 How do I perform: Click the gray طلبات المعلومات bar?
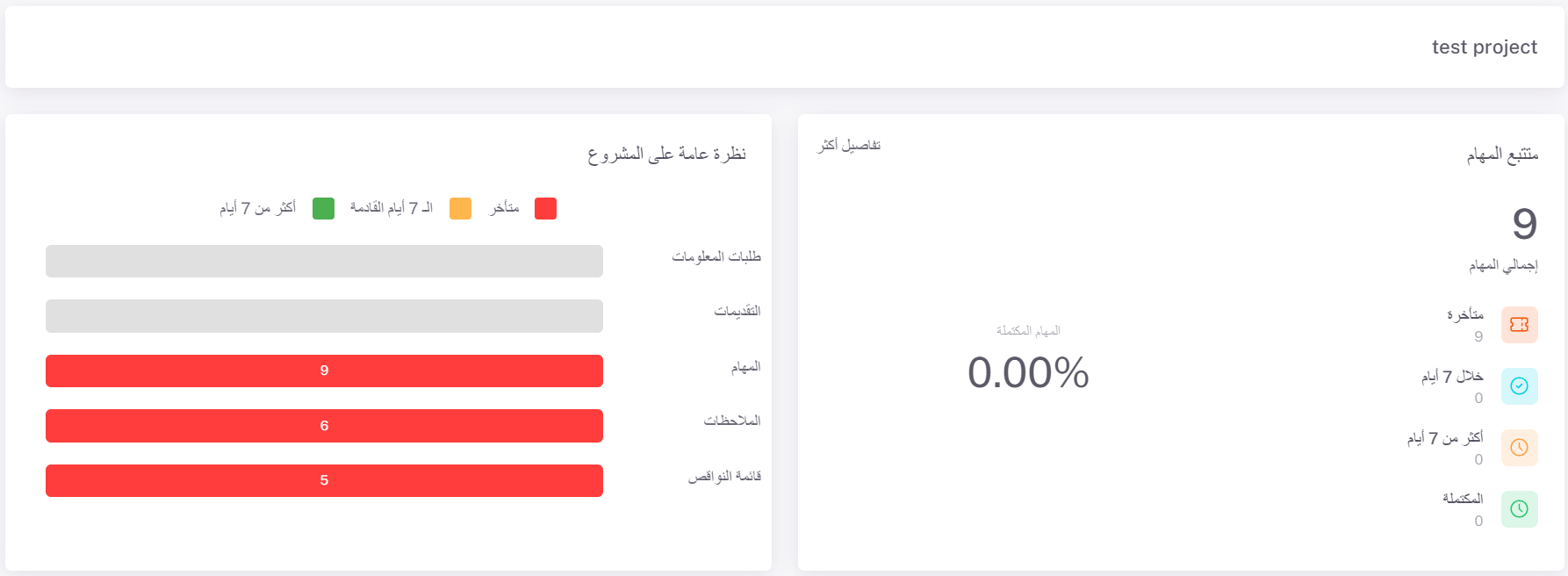[324, 261]
